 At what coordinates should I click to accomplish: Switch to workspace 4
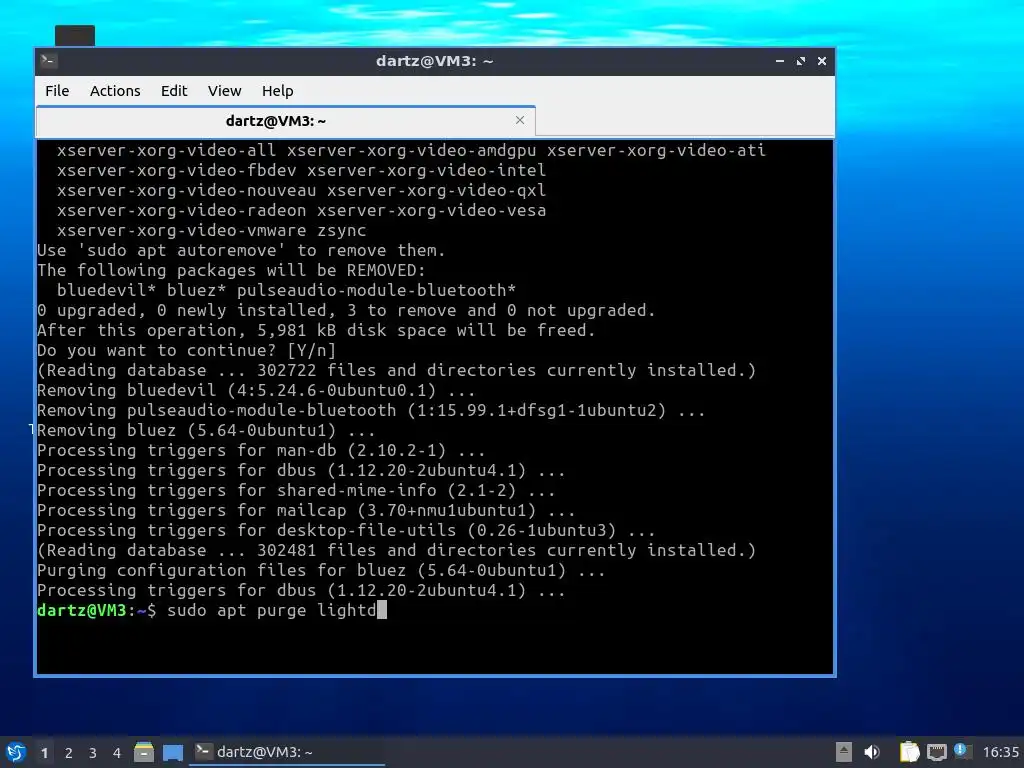(117, 753)
